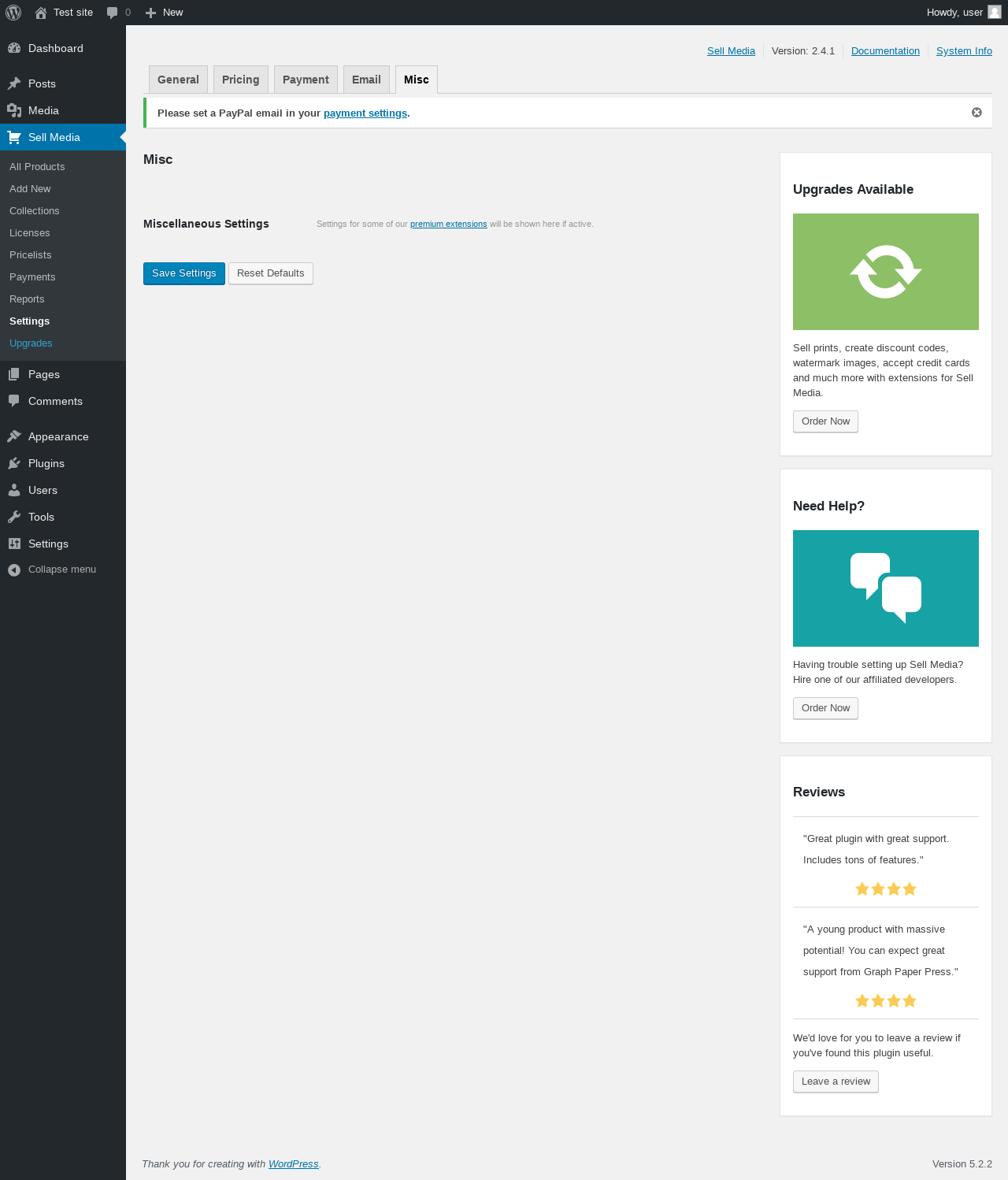Click the Appearance menu label
1008x1180 pixels.
(x=58, y=436)
